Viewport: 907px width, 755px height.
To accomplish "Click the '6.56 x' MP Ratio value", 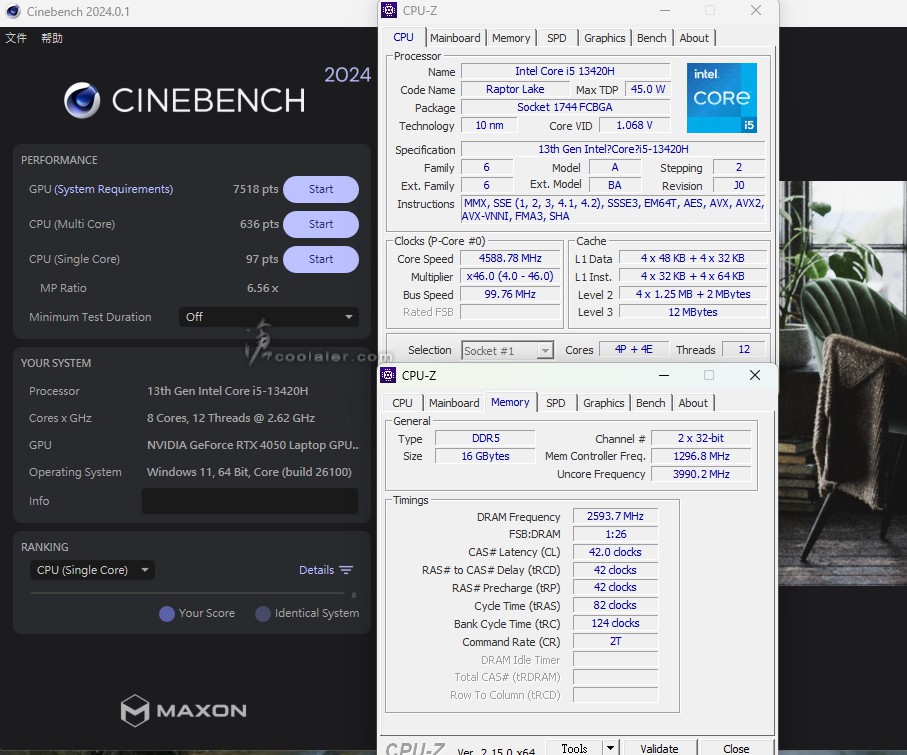I will (x=263, y=288).
